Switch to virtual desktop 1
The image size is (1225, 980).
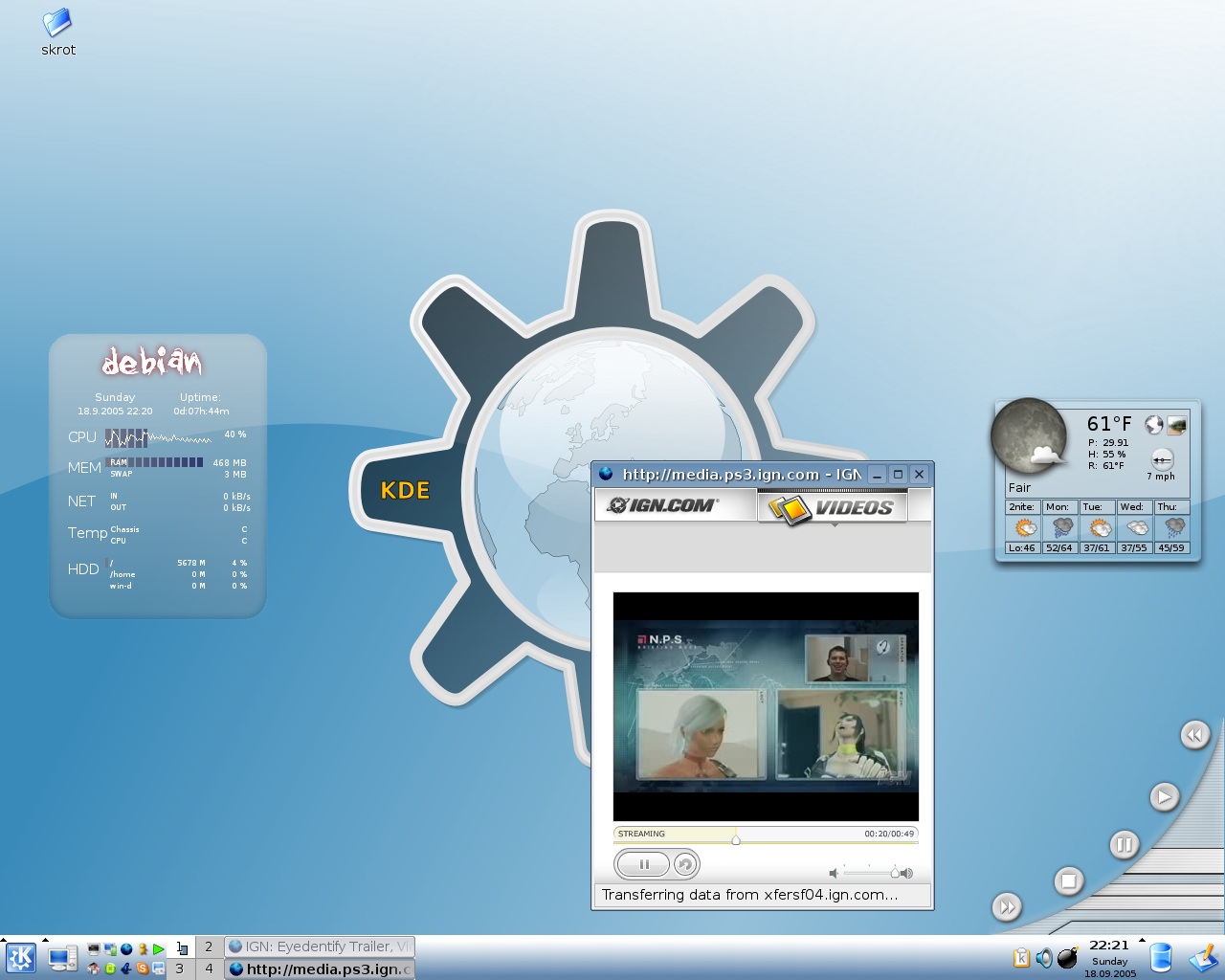[x=180, y=947]
